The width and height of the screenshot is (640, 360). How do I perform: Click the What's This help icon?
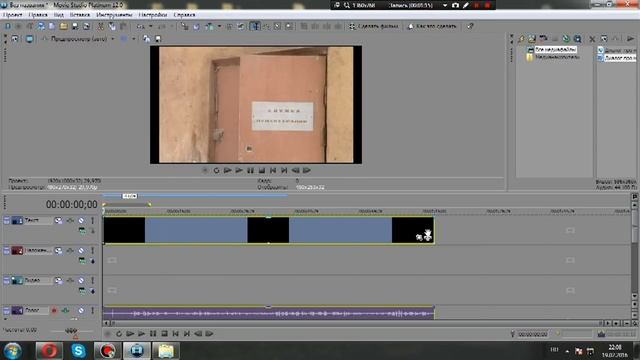(x=470, y=26)
